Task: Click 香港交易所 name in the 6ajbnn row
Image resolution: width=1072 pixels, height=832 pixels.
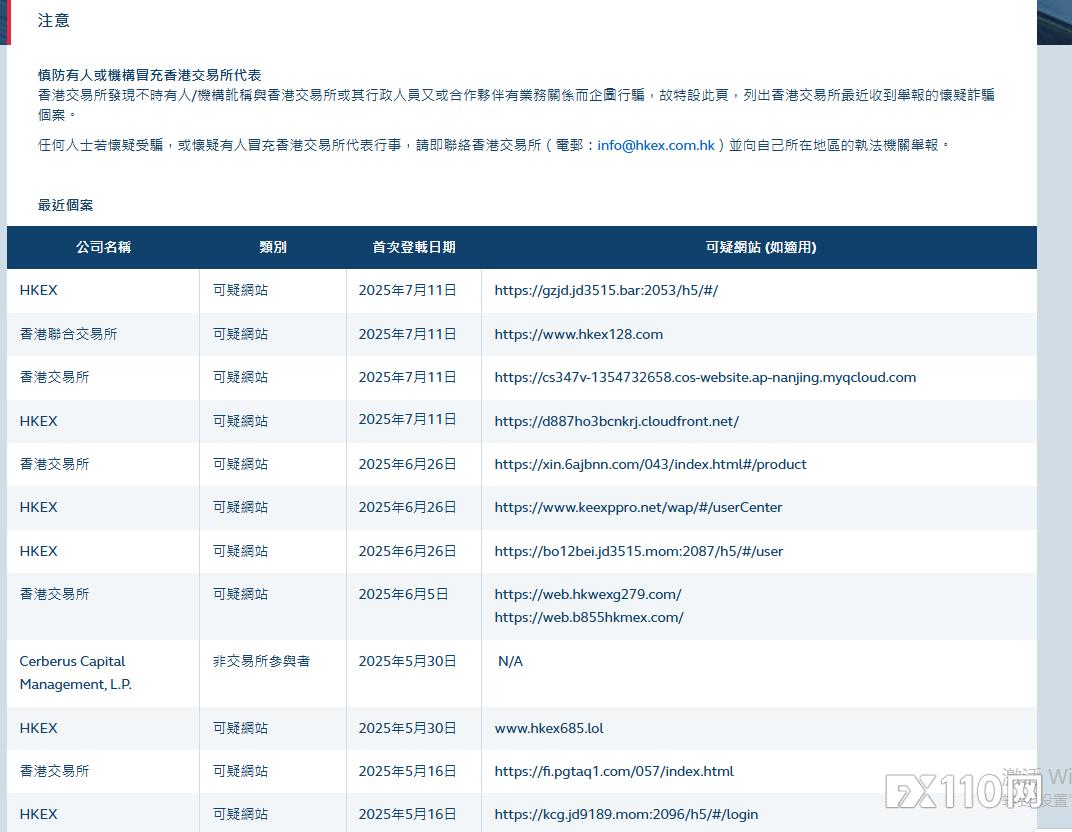Action: click(54, 464)
